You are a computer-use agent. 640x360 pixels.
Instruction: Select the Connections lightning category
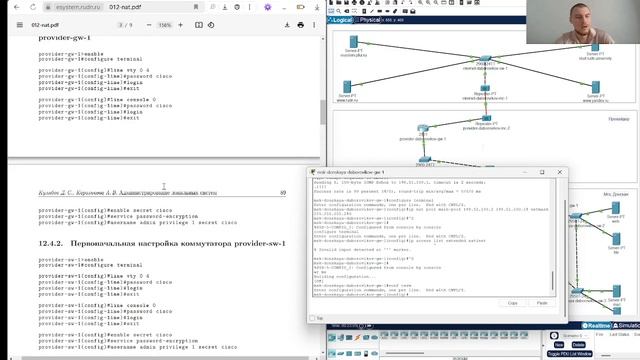pyautogui.click(x=358, y=338)
